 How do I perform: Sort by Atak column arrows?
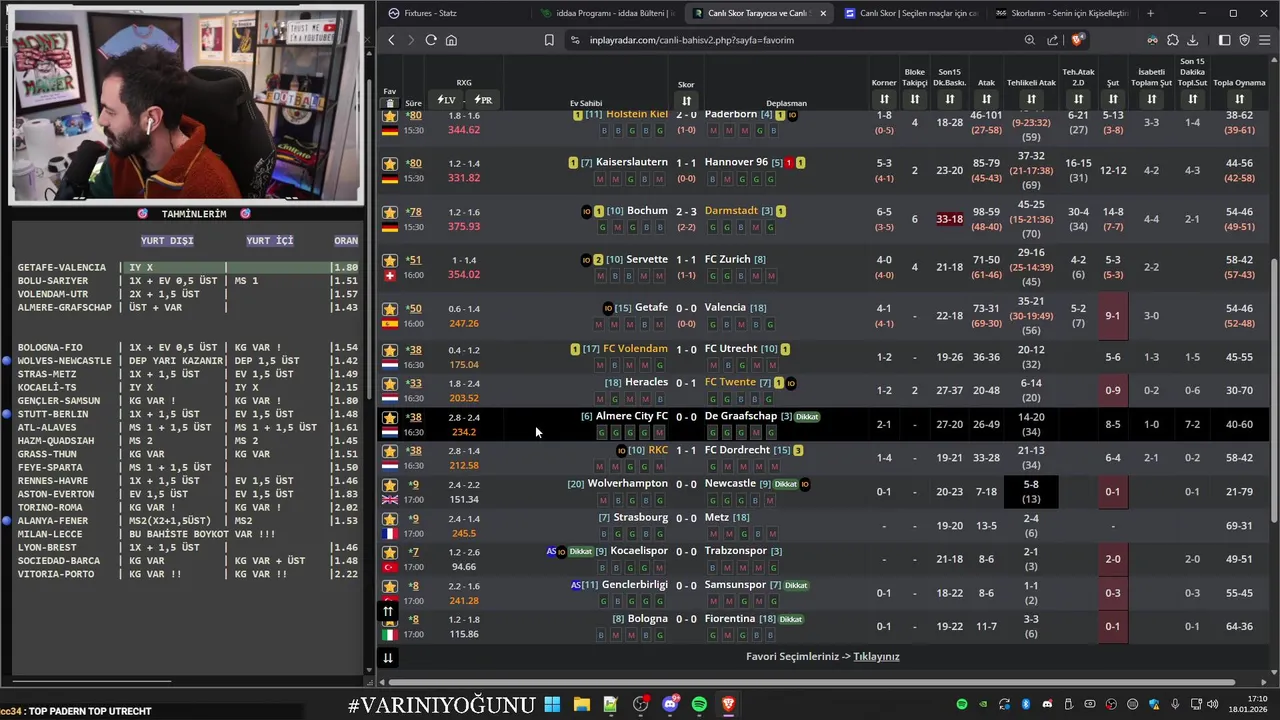pyautogui.click(x=986, y=99)
